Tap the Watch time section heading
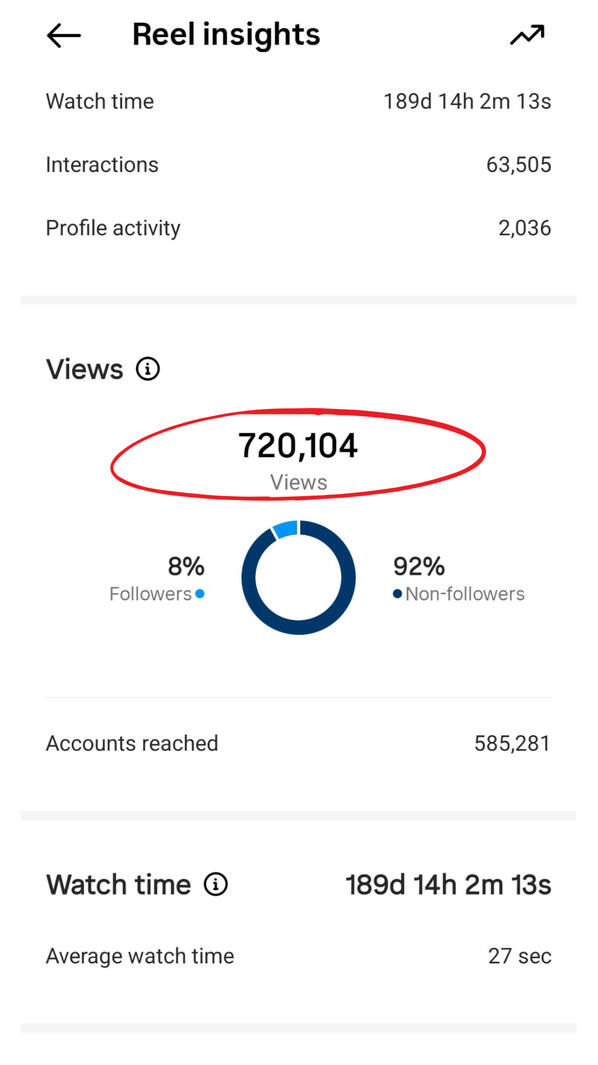 [118, 884]
